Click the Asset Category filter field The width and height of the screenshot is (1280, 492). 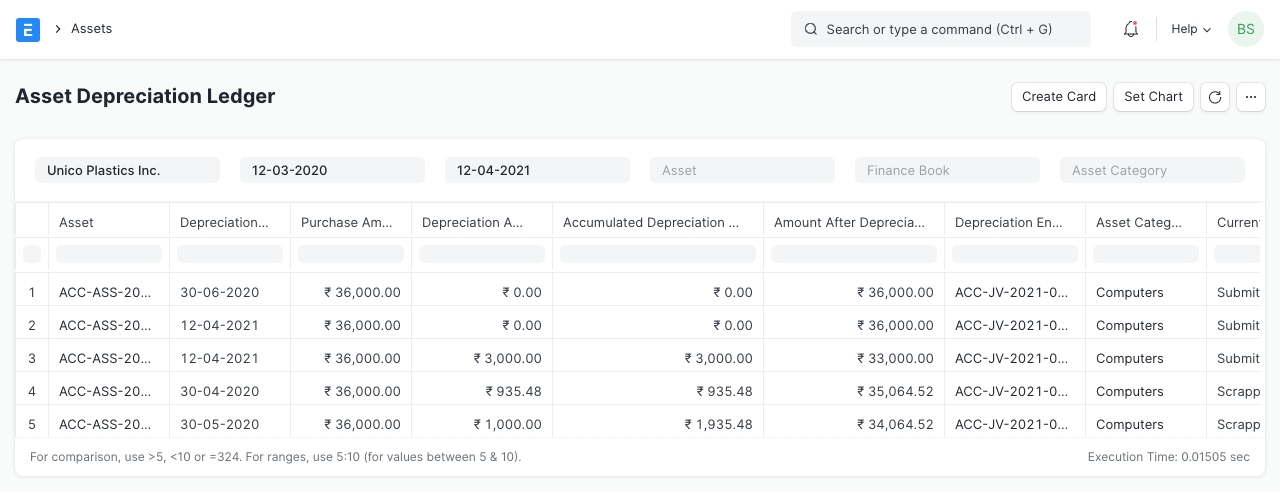tap(1152, 171)
